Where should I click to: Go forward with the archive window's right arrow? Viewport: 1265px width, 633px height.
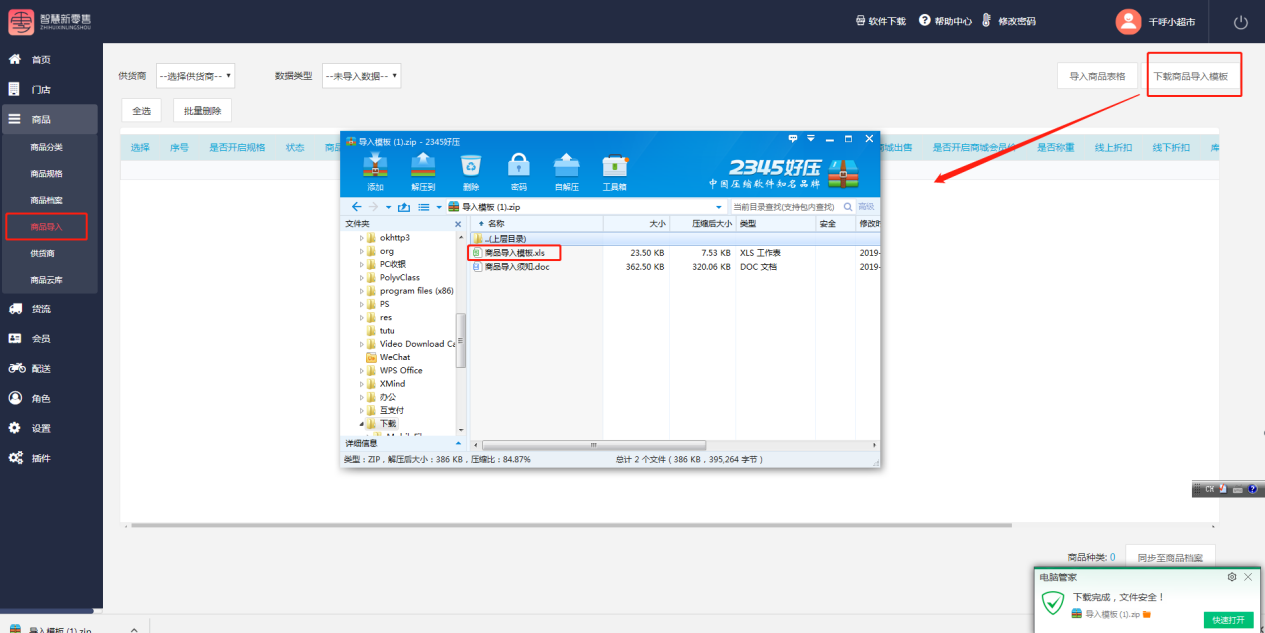374,207
